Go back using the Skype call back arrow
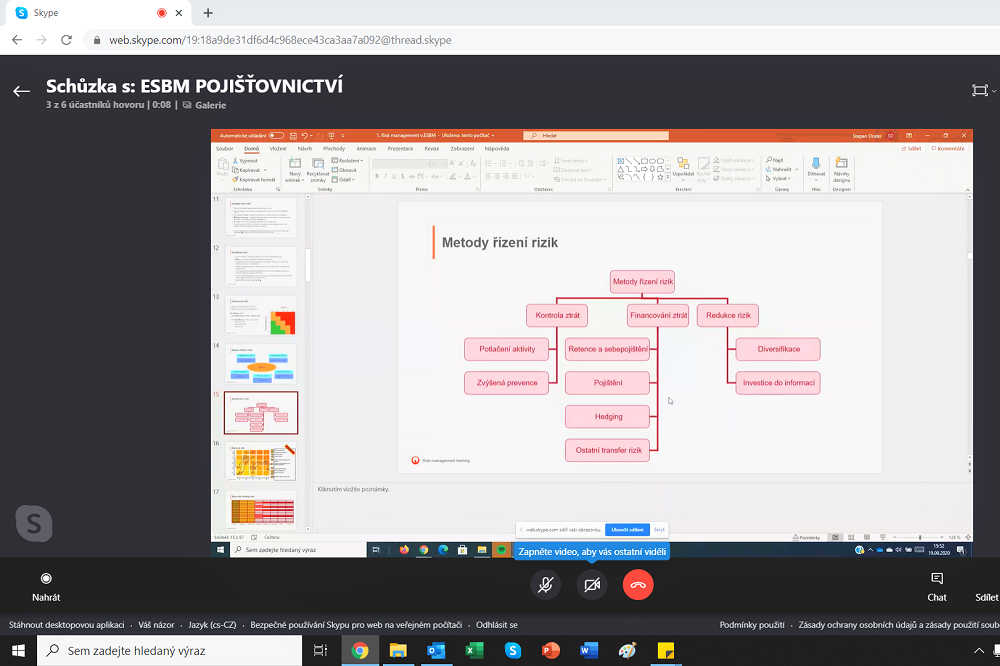1000x666 pixels. 21,91
